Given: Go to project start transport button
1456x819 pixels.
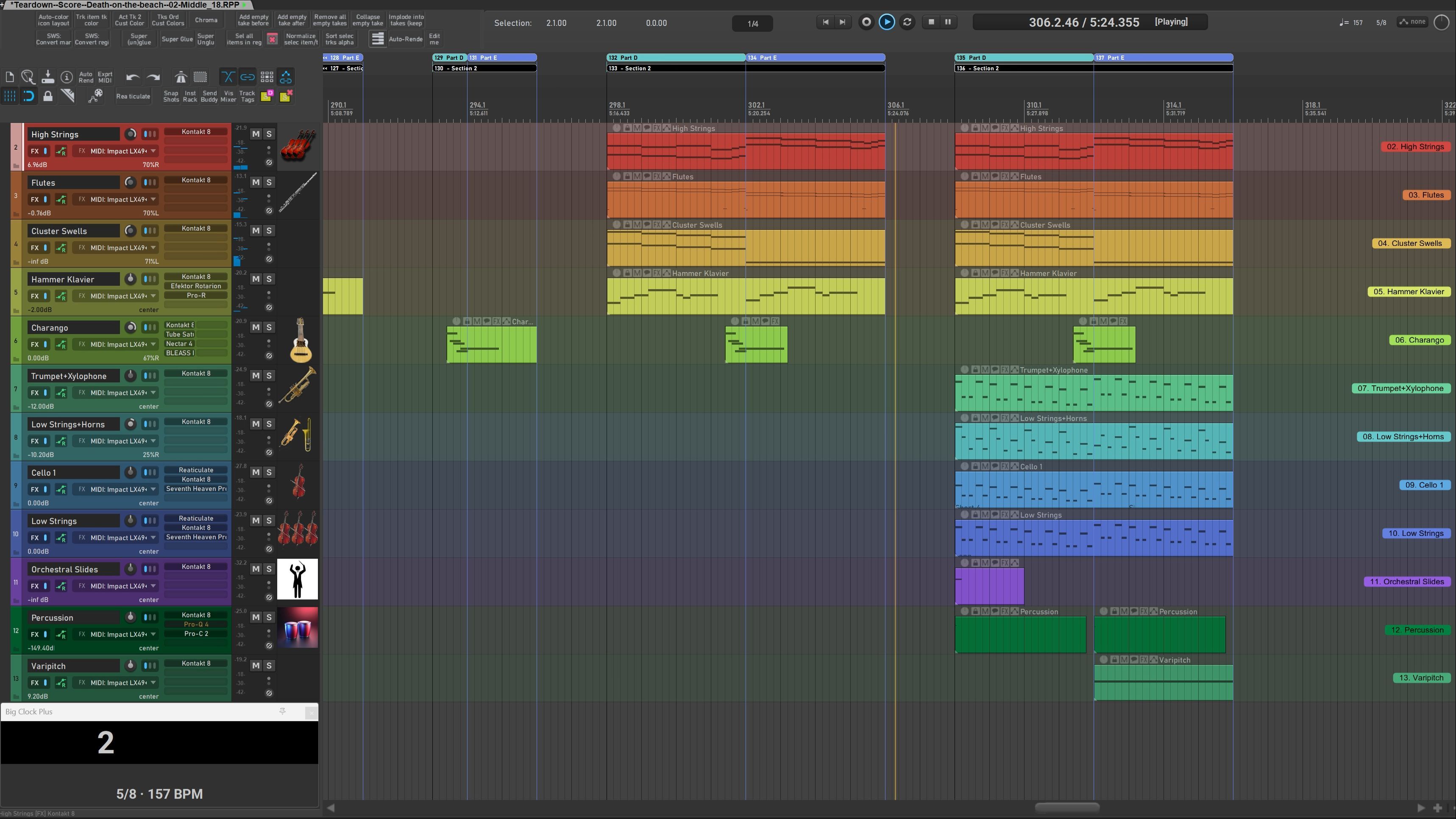Looking at the screenshot, I should (825, 22).
